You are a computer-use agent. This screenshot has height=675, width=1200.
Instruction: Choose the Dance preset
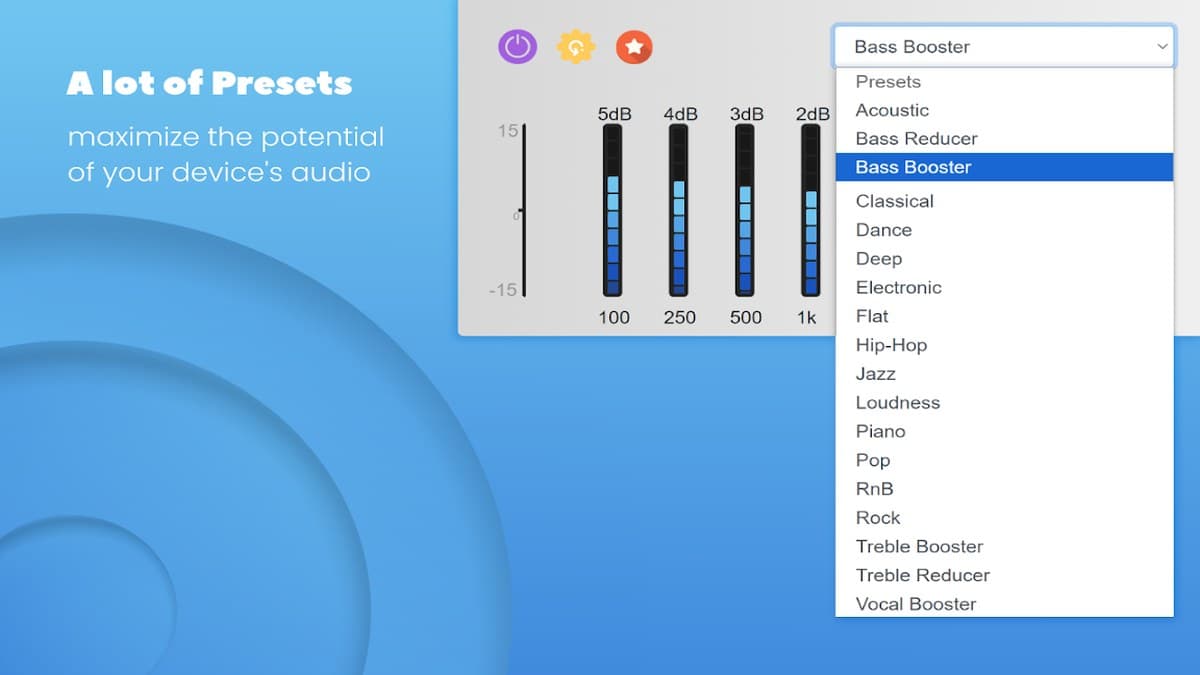(1004, 230)
